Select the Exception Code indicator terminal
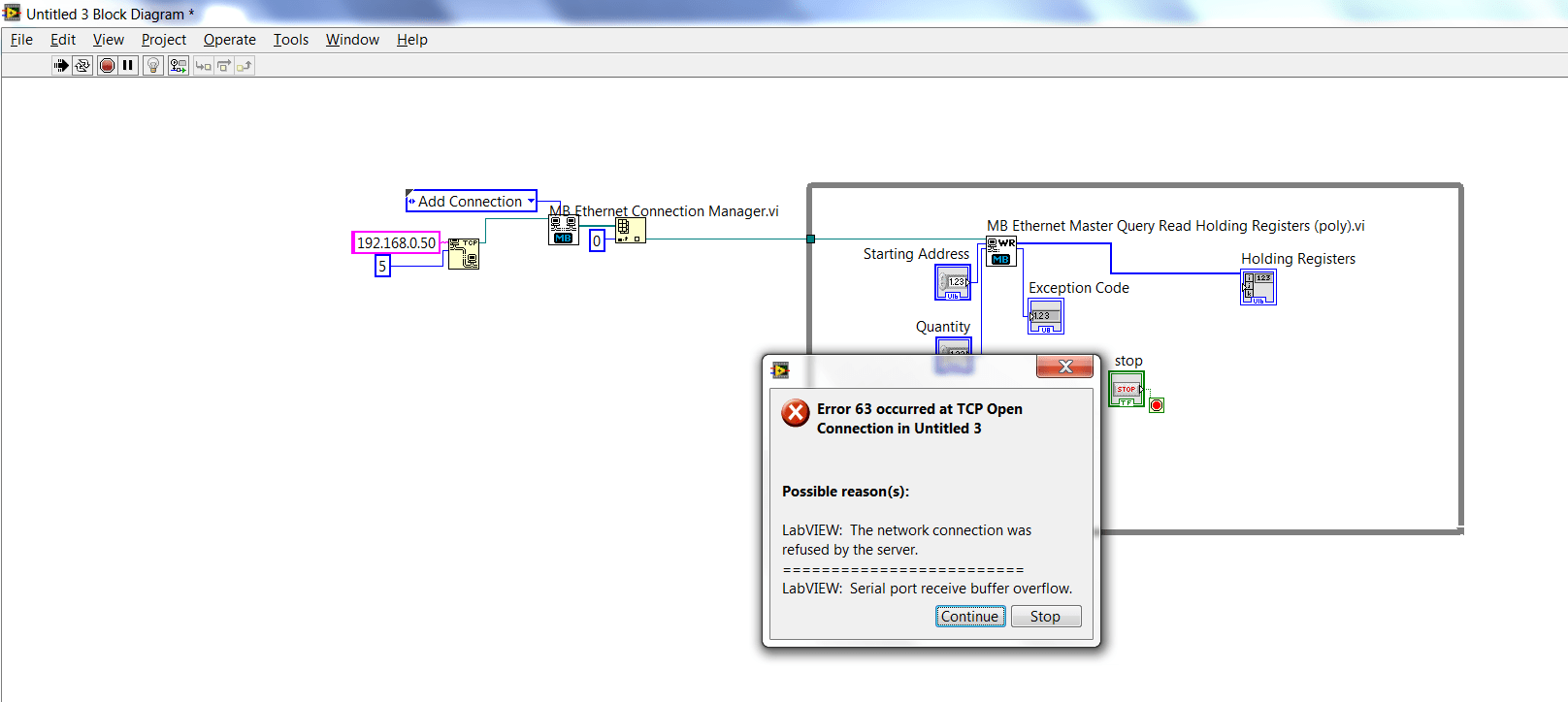Image resolution: width=1568 pixels, height=702 pixels. click(1046, 316)
